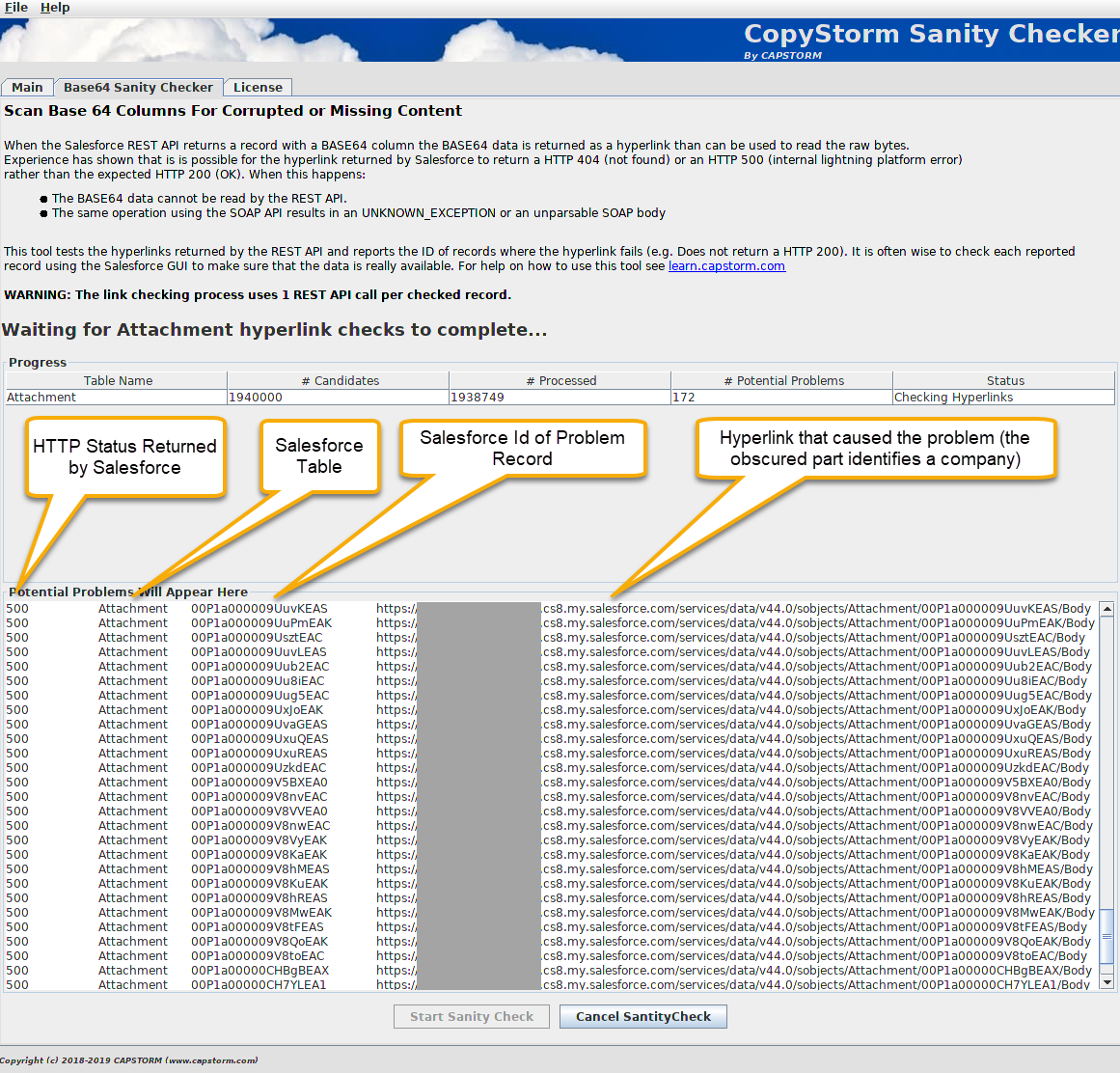Image resolution: width=1120 pixels, height=1073 pixels.
Task: Click the Table Name column header
Action: coord(118,381)
